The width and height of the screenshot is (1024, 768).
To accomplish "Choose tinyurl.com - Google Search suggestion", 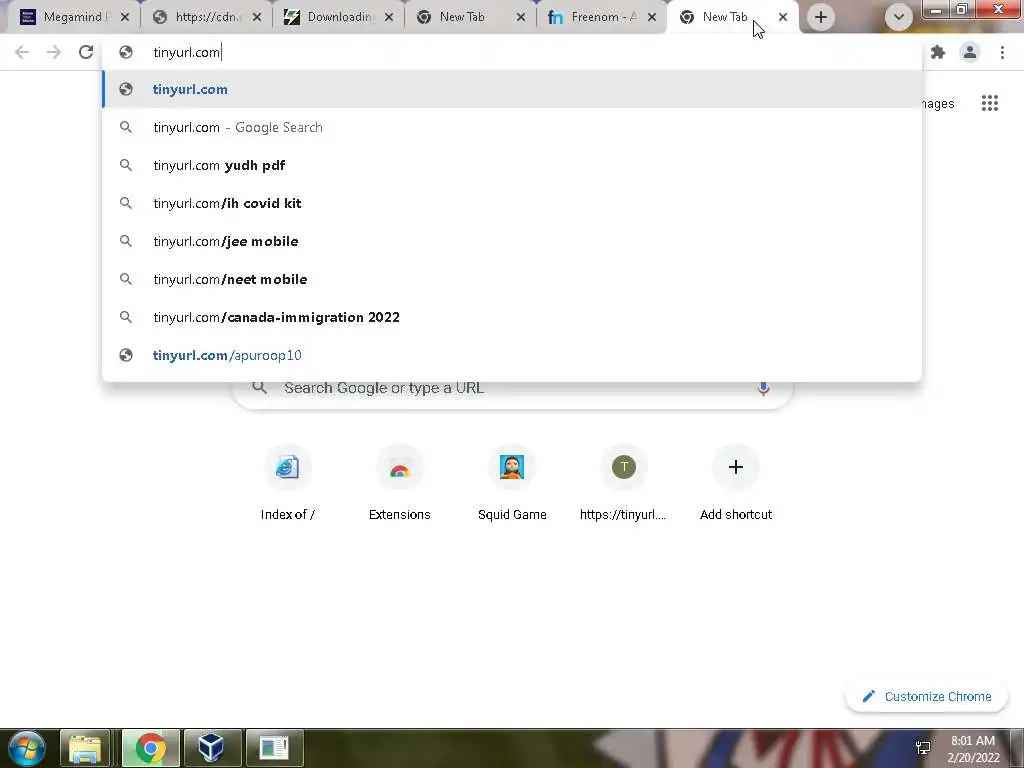I will pyautogui.click(x=512, y=127).
